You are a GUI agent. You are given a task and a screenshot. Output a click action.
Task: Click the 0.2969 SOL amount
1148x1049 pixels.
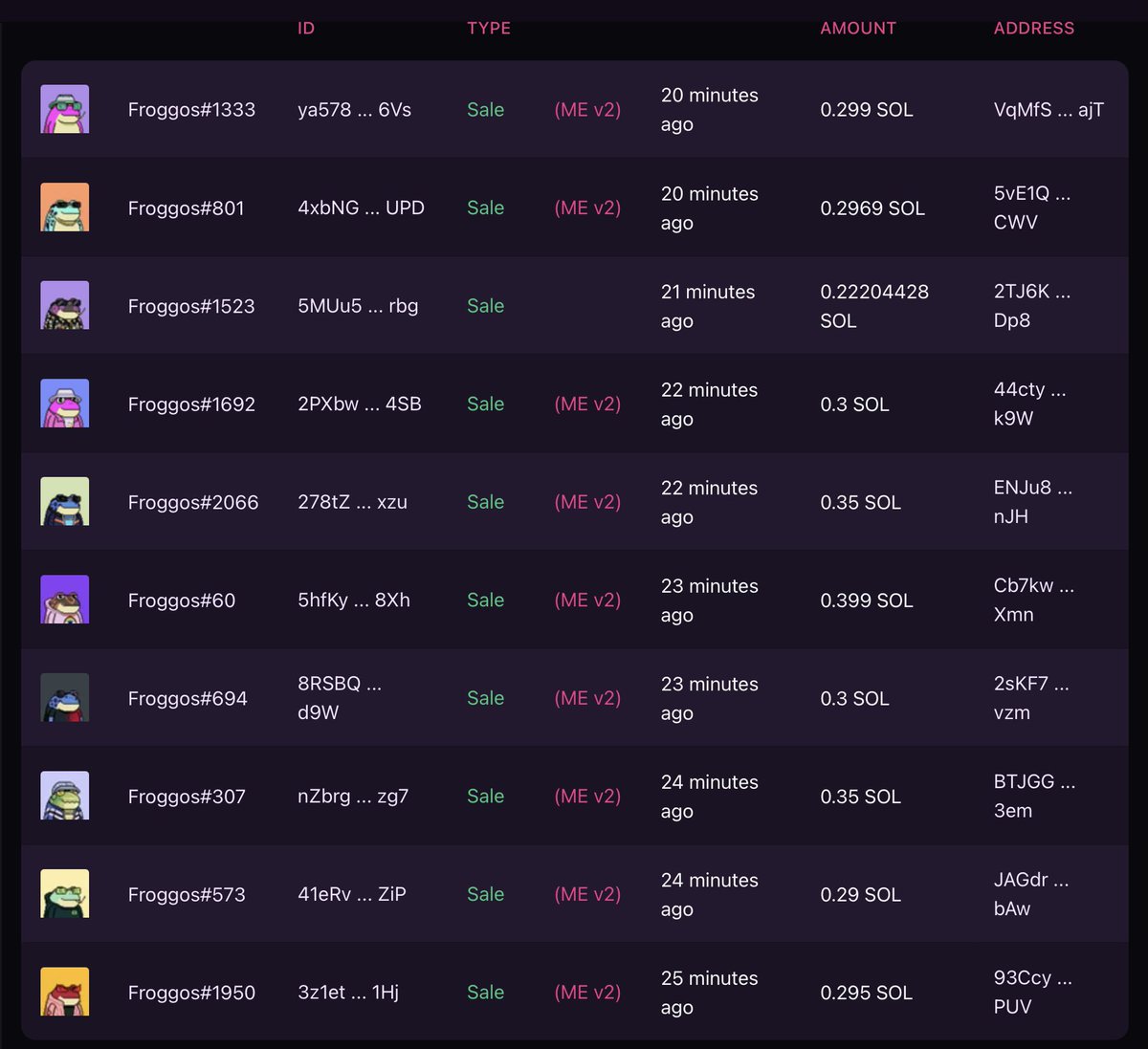[x=872, y=208]
